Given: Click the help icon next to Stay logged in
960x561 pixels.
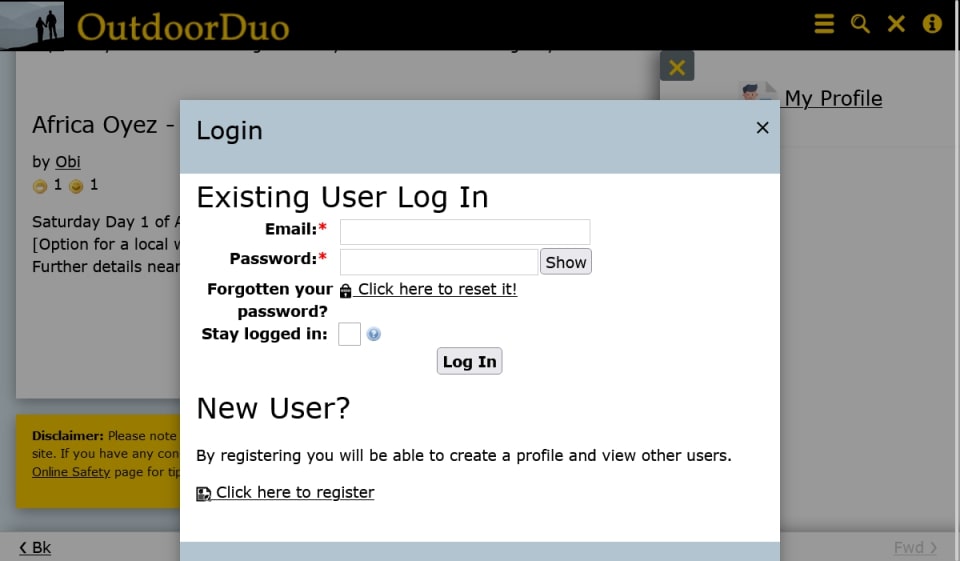Looking at the screenshot, I should [x=373, y=334].
